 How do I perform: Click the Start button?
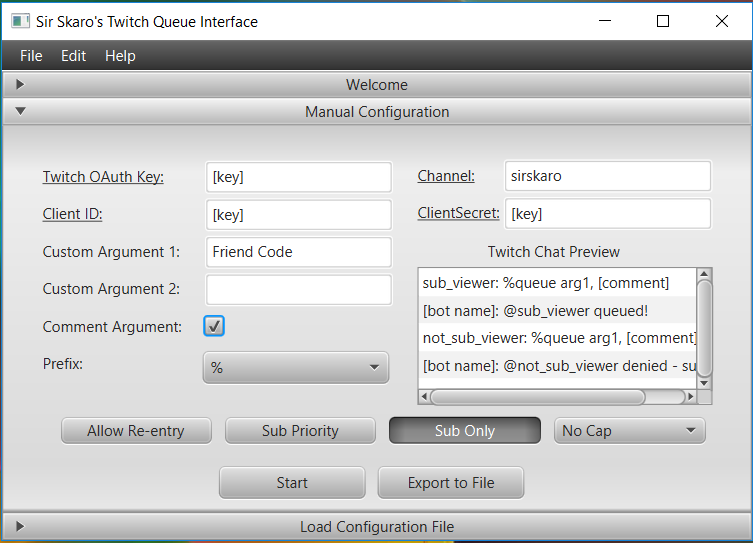click(292, 483)
